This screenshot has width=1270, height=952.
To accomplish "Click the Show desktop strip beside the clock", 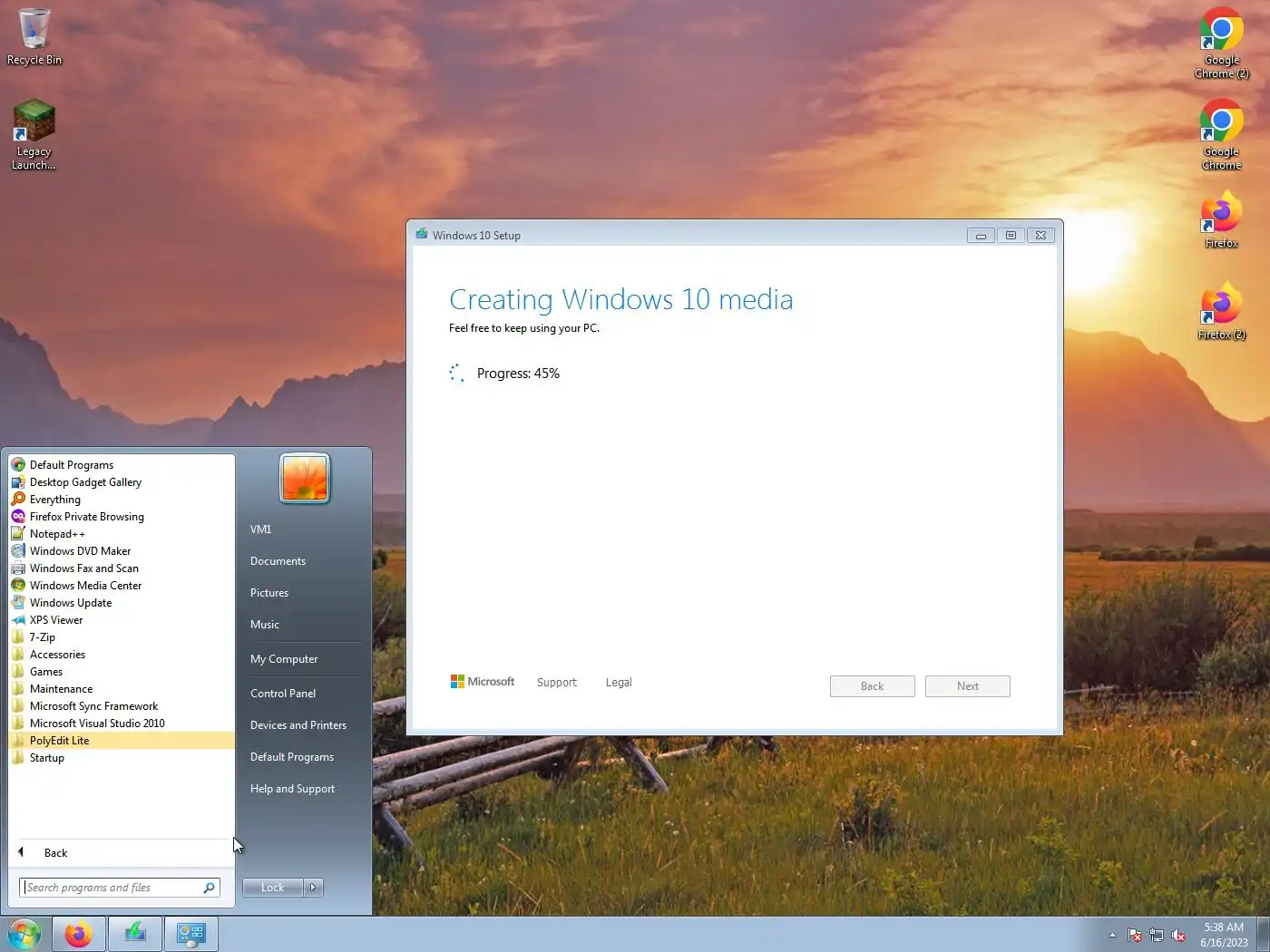I will tap(1264, 935).
